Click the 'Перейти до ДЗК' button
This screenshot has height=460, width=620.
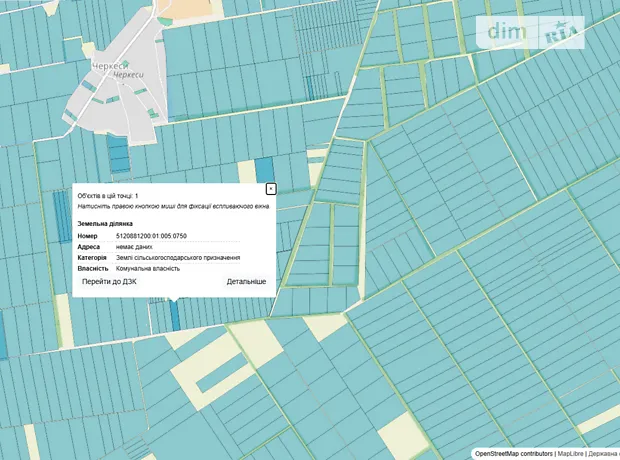109,282
